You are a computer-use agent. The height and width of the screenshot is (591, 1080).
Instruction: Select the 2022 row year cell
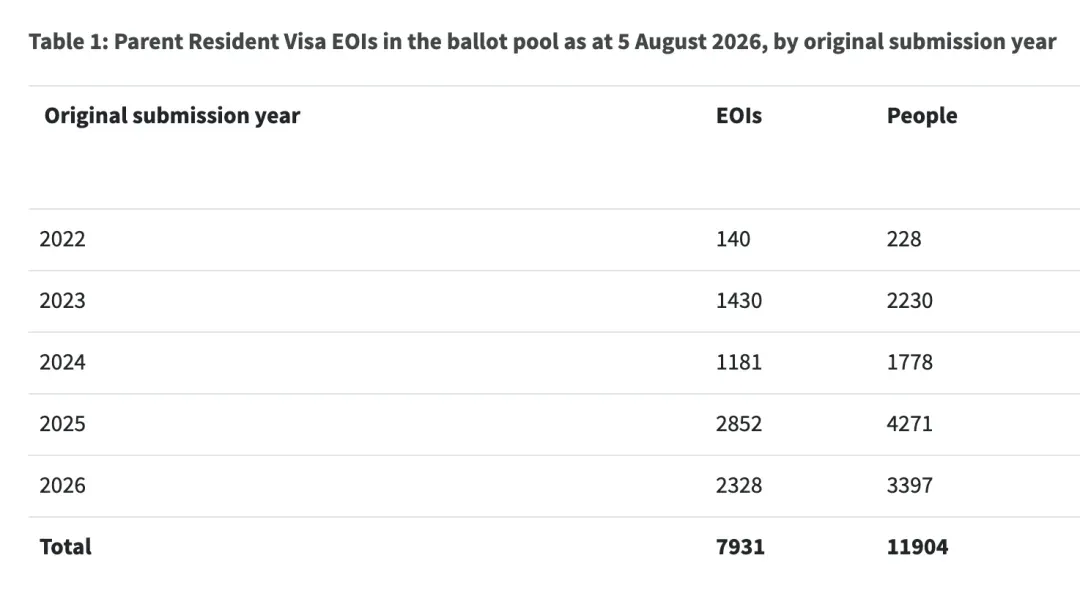click(x=63, y=239)
